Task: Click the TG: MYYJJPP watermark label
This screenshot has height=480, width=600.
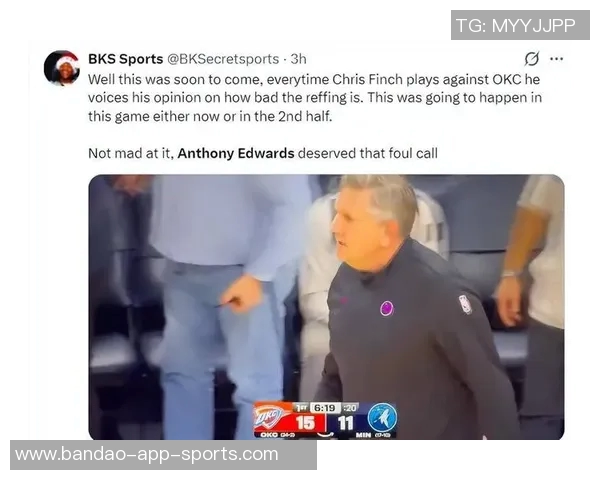Action: (x=520, y=25)
